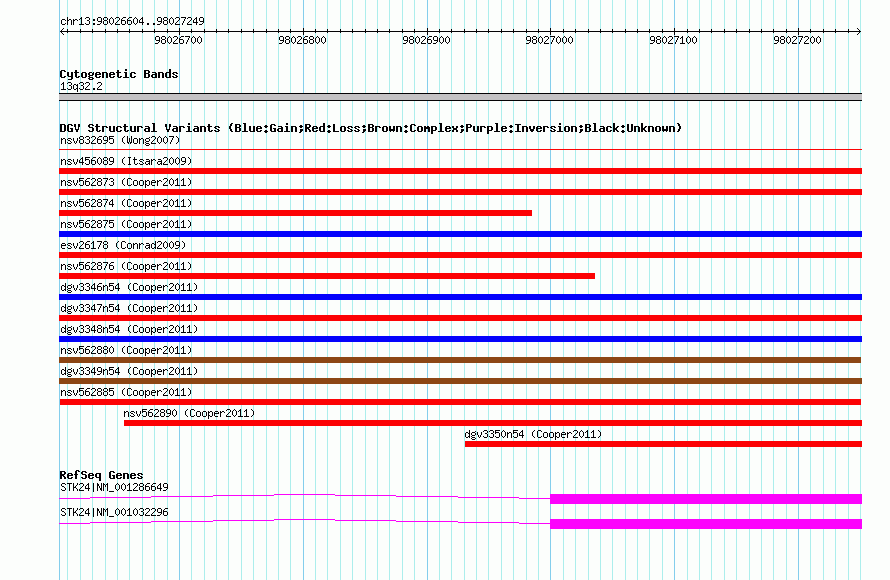
Task: Open the nsv562876 (Cooper2011) variant label
Action: [x=126, y=266]
